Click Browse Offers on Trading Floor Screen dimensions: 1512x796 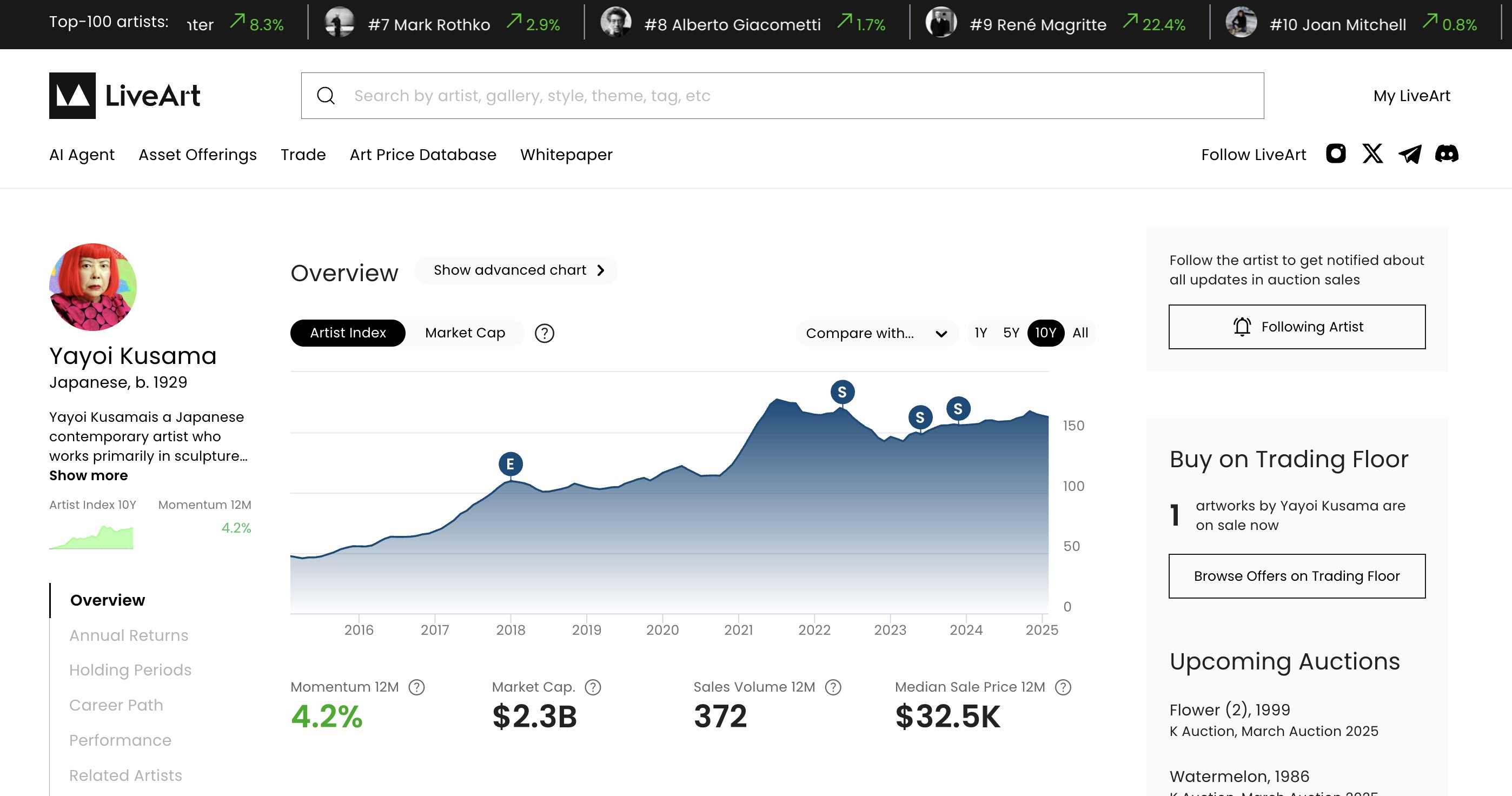point(1297,576)
